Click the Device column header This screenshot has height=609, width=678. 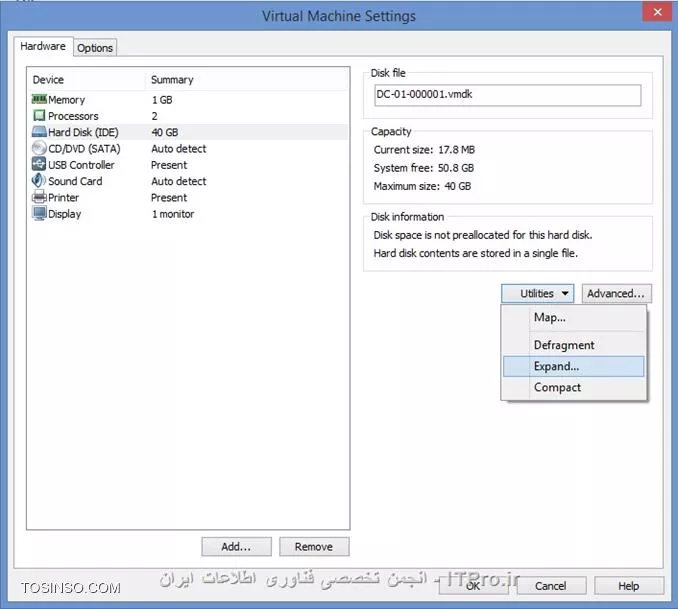coord(48,80)
